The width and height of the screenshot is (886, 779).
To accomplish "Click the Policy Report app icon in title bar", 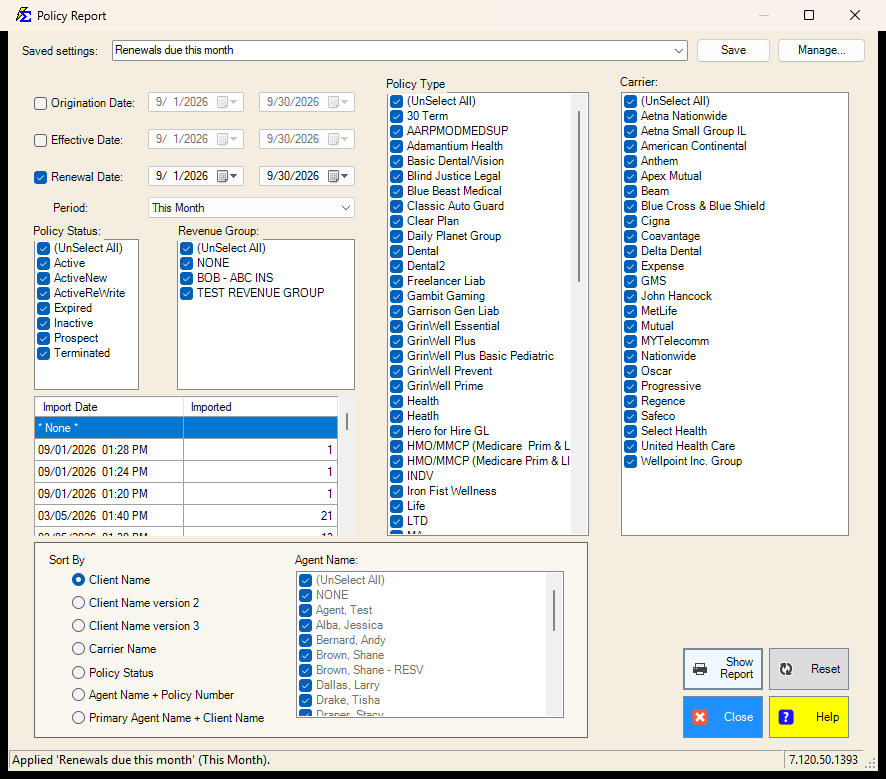I will coord(23,15).
